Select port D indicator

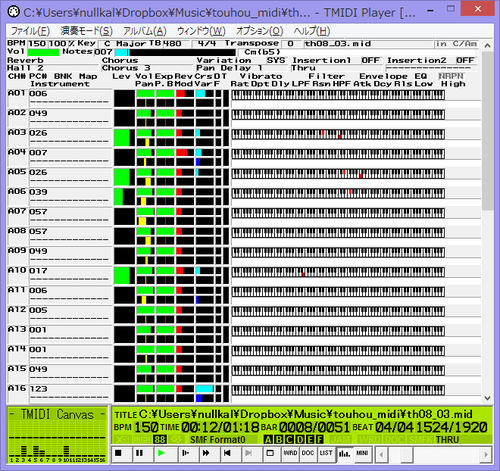[x=299, y=440]
